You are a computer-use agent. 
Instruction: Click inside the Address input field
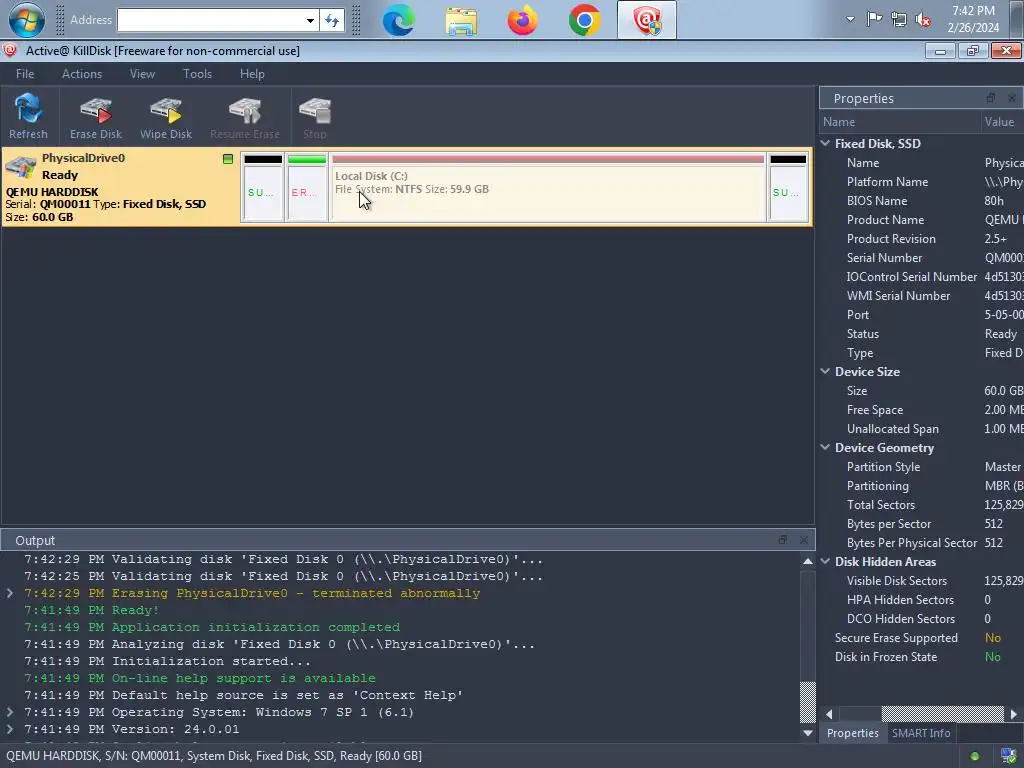(x=210, y=20)
